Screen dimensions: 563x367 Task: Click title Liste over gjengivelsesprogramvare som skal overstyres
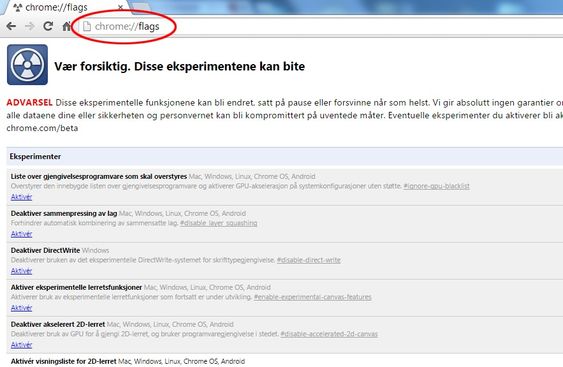pos(99,176)
